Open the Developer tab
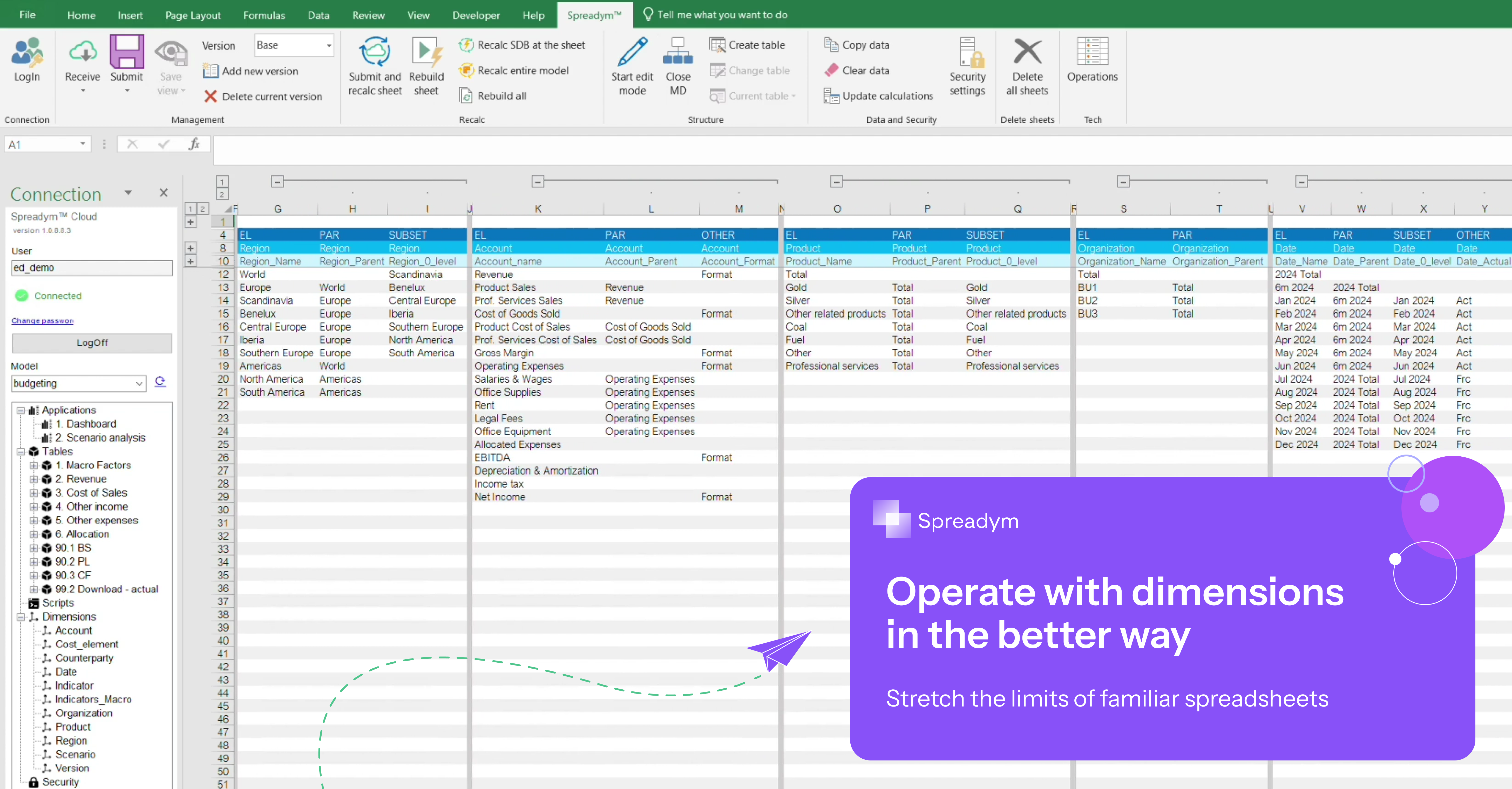This screenshot has width=1512, height=789. [476, 15]
